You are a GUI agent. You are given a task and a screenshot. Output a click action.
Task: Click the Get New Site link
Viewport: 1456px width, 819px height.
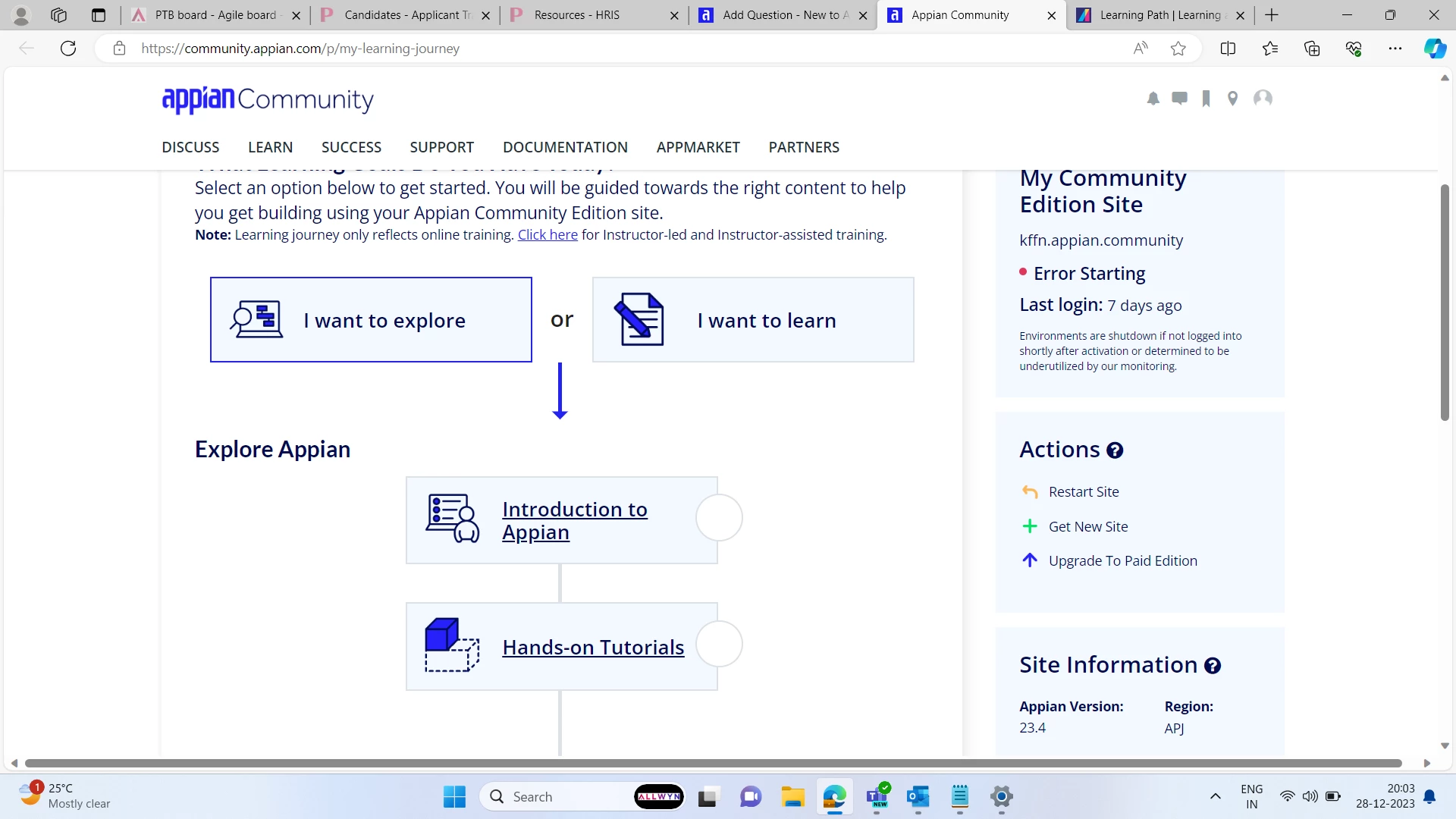coord(1088,526)
